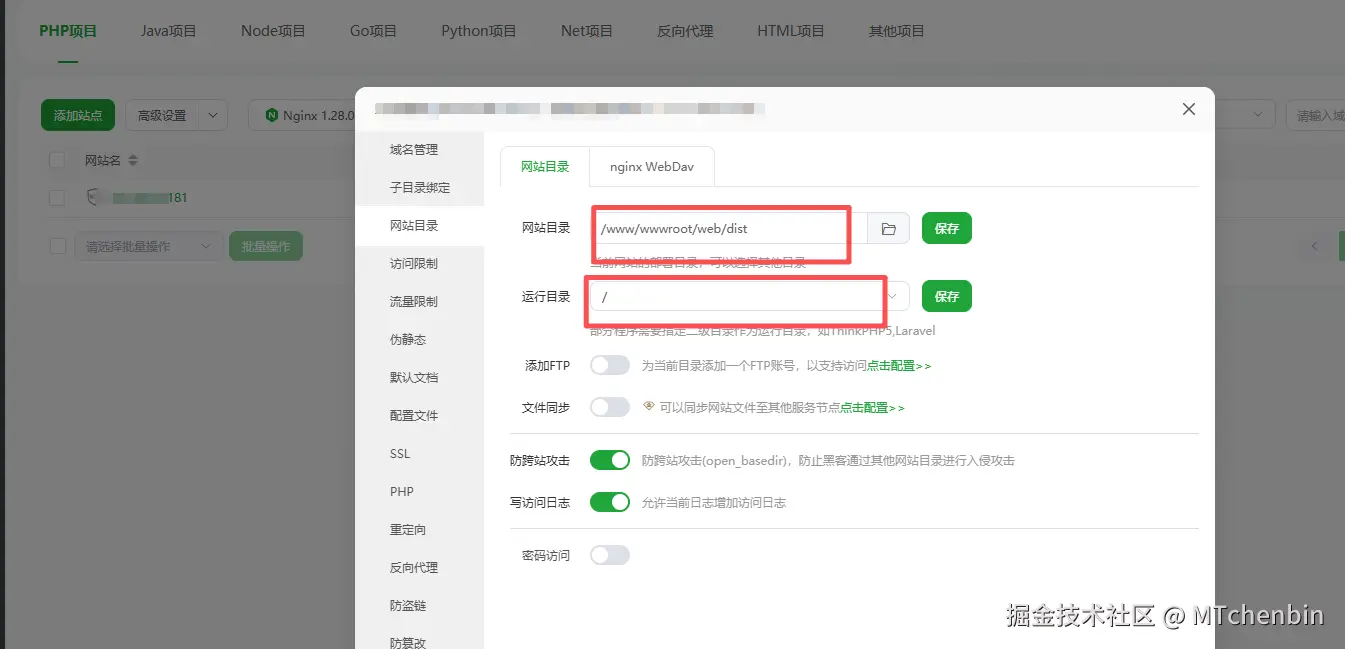The height and width of the screenshot is (649, 1345).
Task: Switch to Node项目 tab
Action: pos(273,31)
